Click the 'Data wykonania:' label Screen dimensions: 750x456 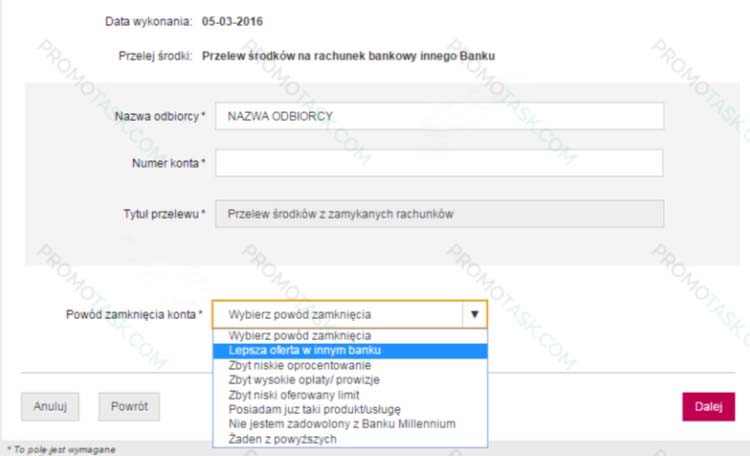[148, 22]
